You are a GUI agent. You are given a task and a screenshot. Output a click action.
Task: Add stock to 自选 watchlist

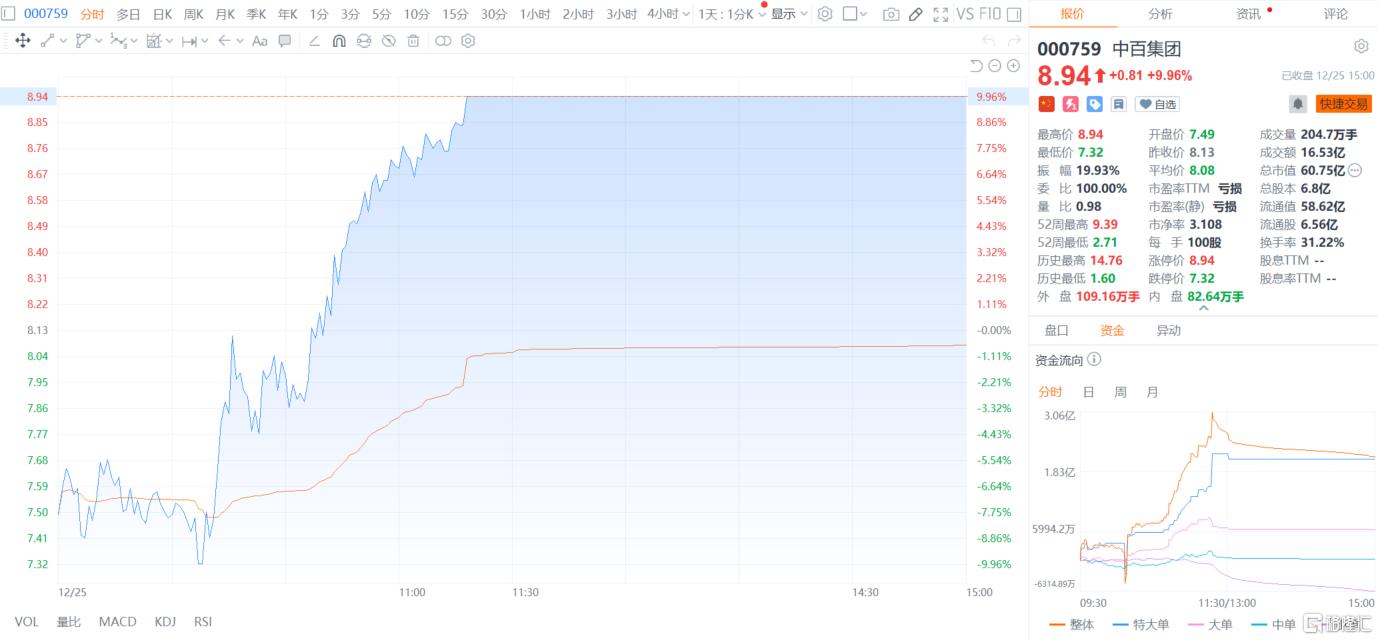coord(1156,104)
